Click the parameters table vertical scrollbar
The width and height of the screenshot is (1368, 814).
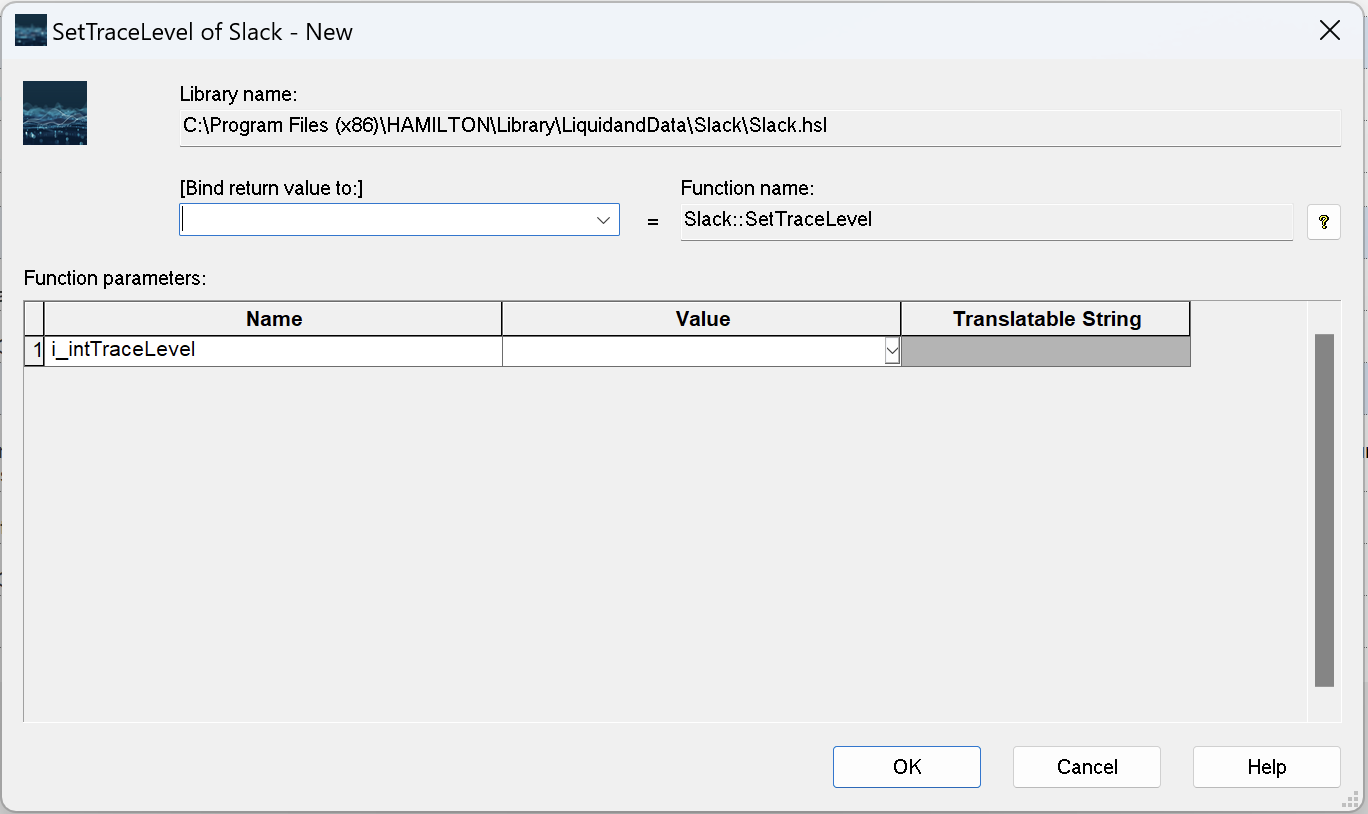(x=1324, y=510)
